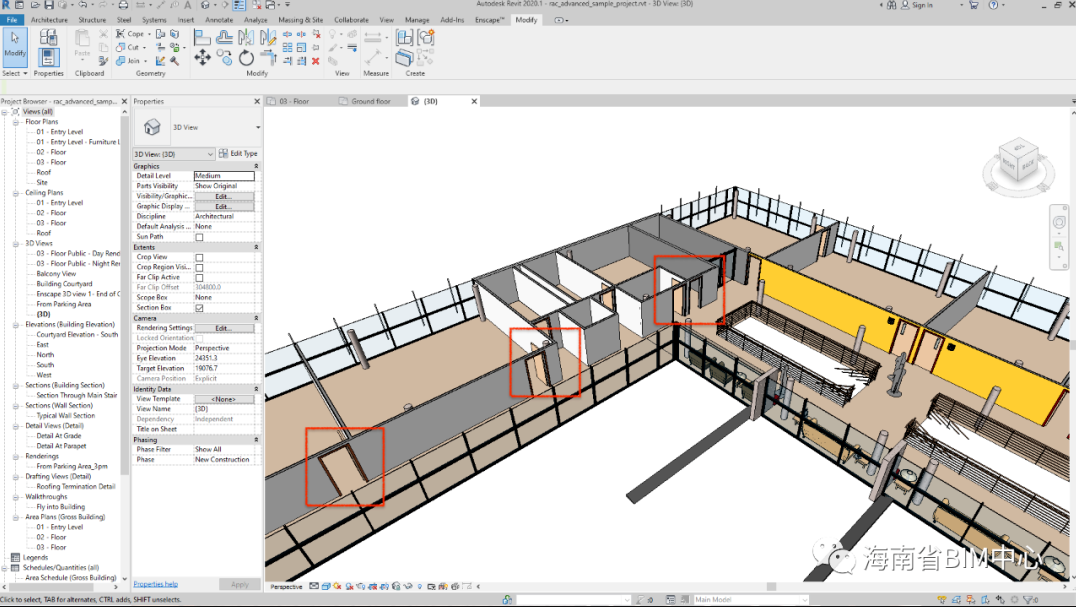Uncheck the Section Box checkbox
Viewport: 1076px width, 607px height.
click(x=199, y=308)
